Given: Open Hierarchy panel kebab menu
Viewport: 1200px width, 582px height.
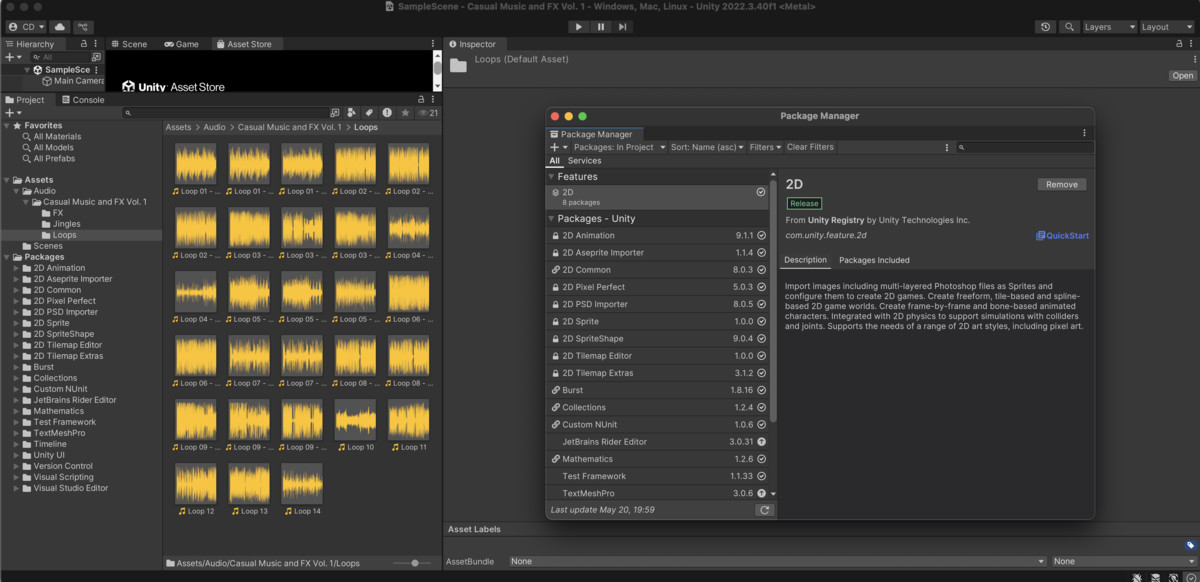Looking at the screenshot, I should click(96, 44).
